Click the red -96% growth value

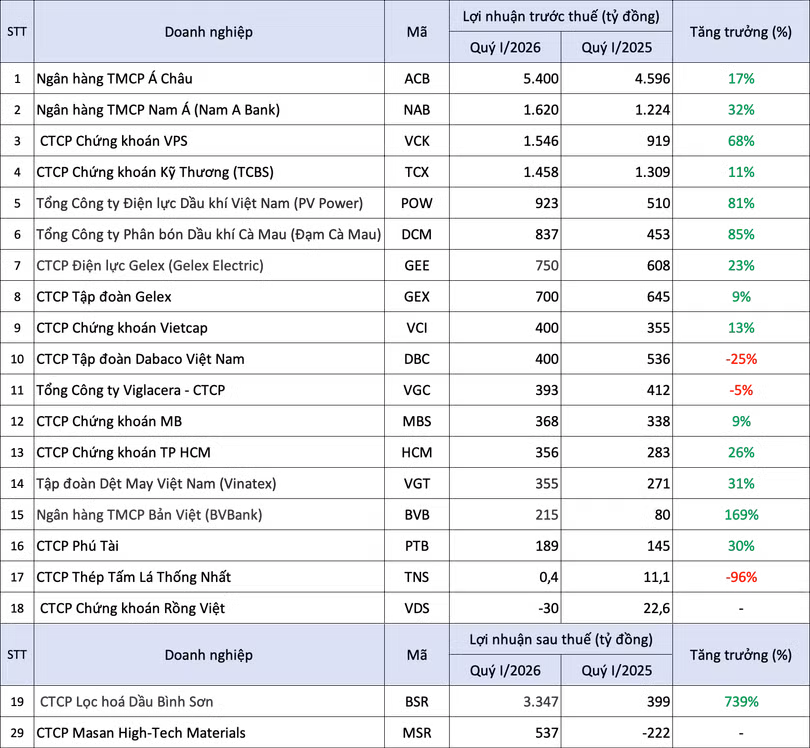[741, 577]
